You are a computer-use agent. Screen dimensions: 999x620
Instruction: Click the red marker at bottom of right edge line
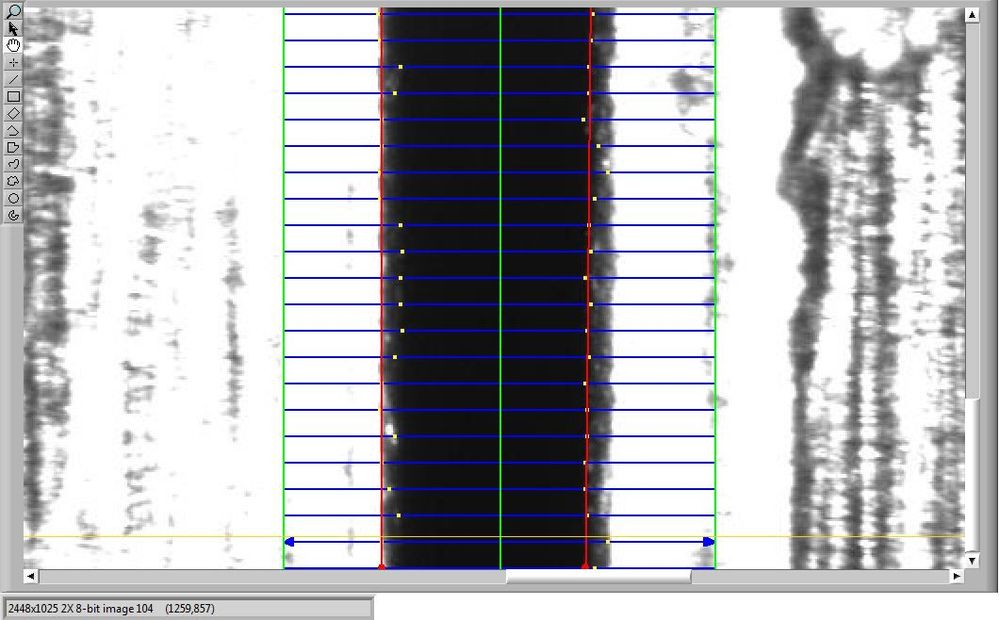tap(585, 566)
